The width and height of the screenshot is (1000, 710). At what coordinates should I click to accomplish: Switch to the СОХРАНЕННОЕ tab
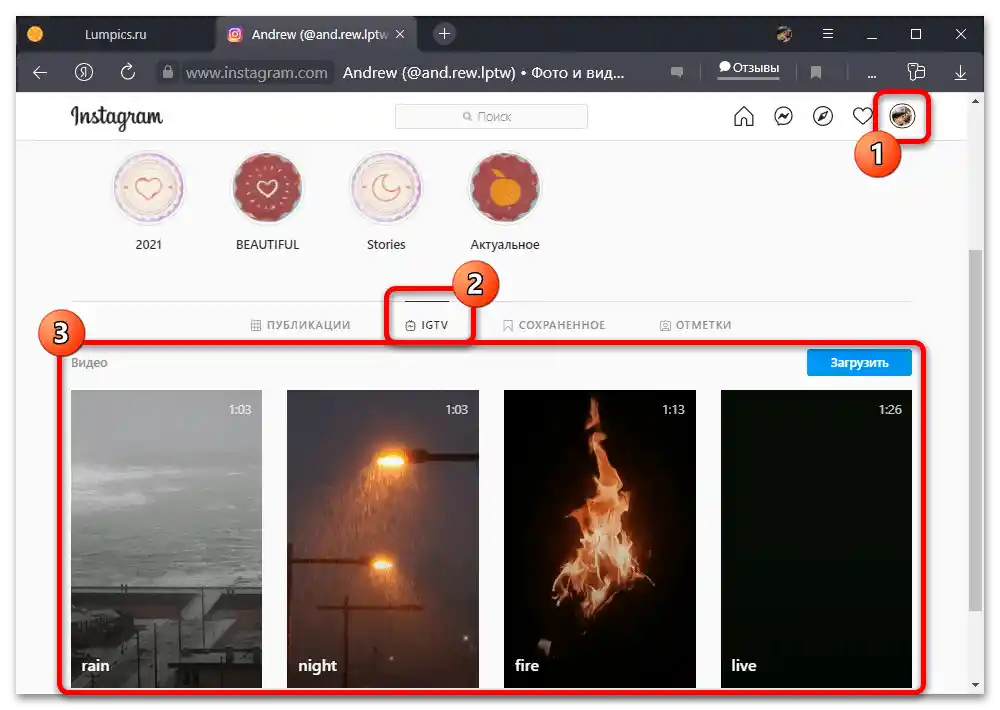[554, 325]
